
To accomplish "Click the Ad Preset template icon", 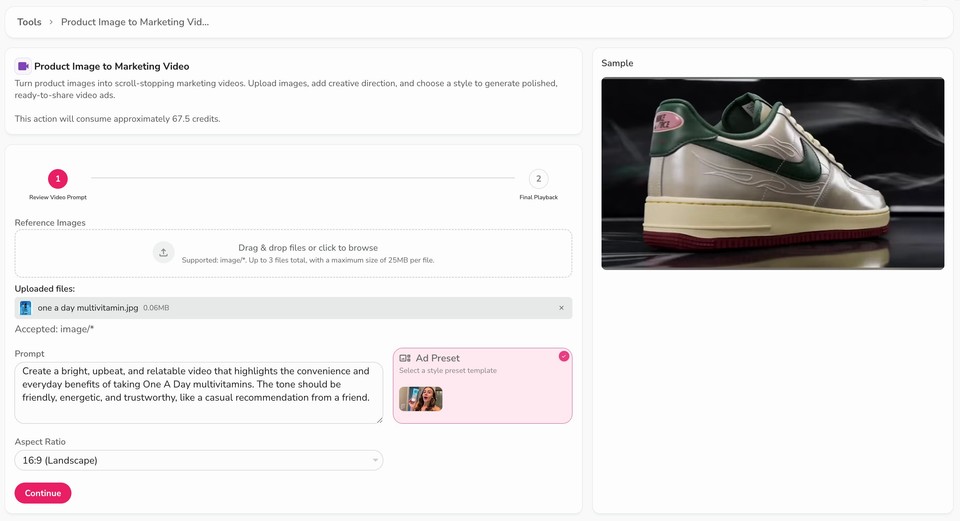I will point(405,358).
